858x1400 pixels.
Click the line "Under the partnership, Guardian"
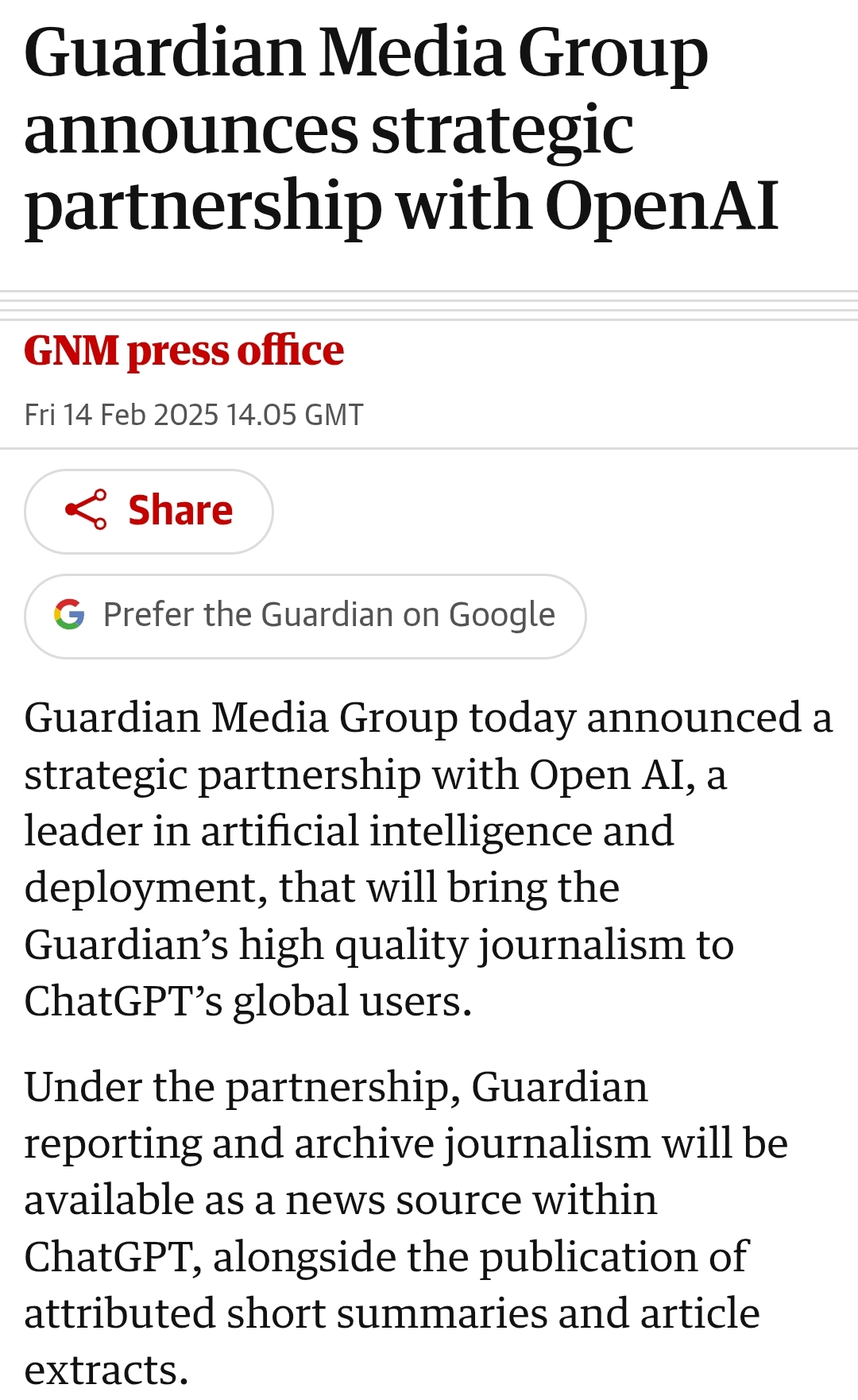(x=335, y=1087)
